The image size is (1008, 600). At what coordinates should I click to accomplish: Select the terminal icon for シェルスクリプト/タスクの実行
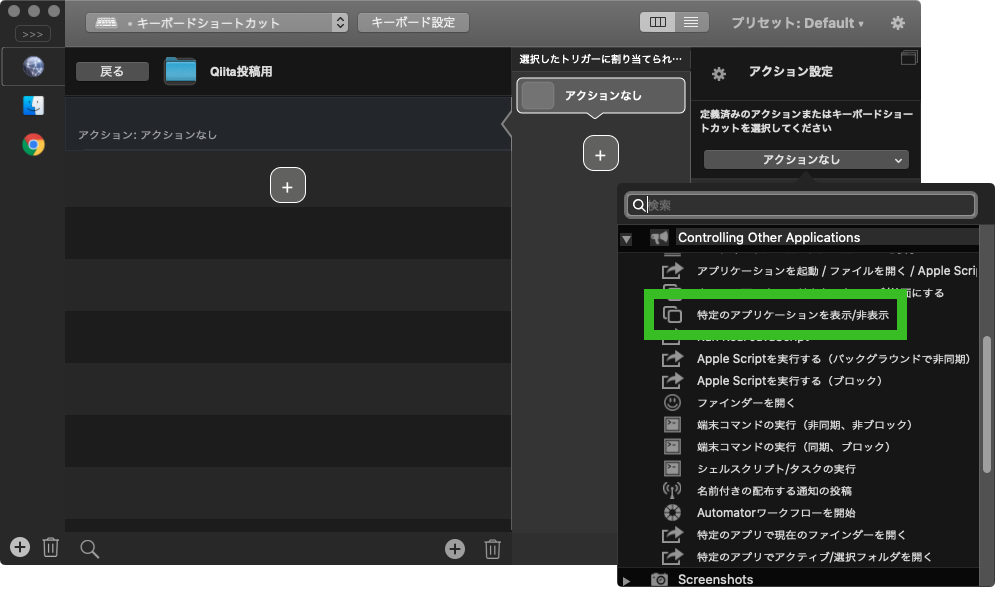[x=672, y=468]
